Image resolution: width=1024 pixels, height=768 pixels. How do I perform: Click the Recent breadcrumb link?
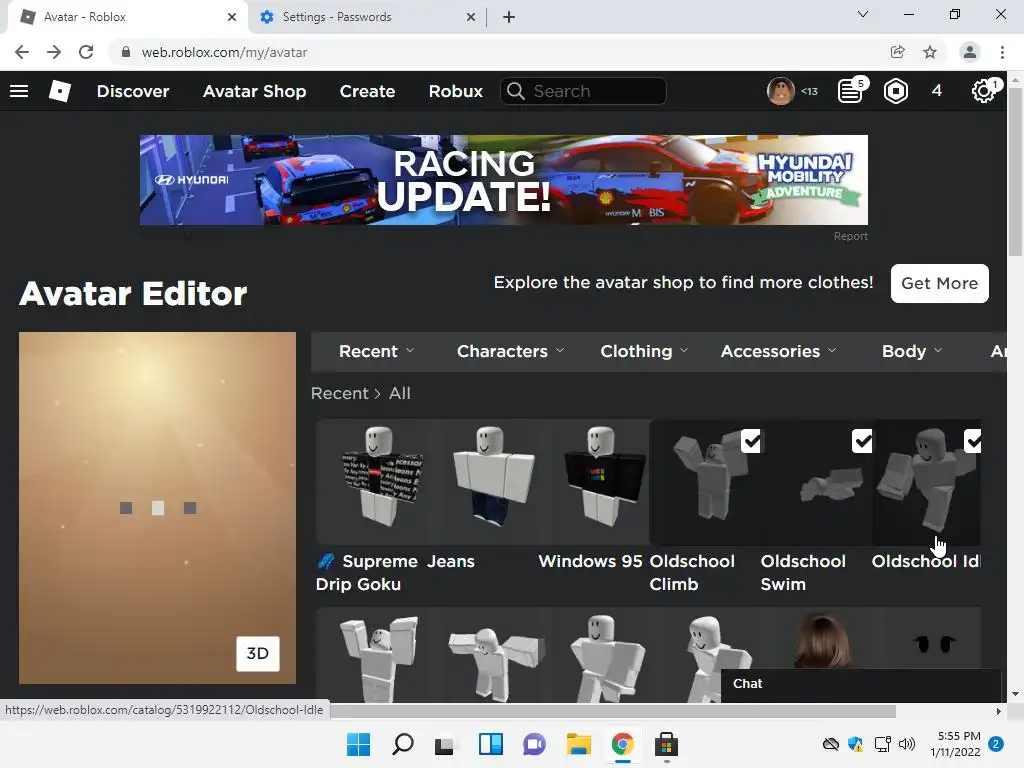340,393
